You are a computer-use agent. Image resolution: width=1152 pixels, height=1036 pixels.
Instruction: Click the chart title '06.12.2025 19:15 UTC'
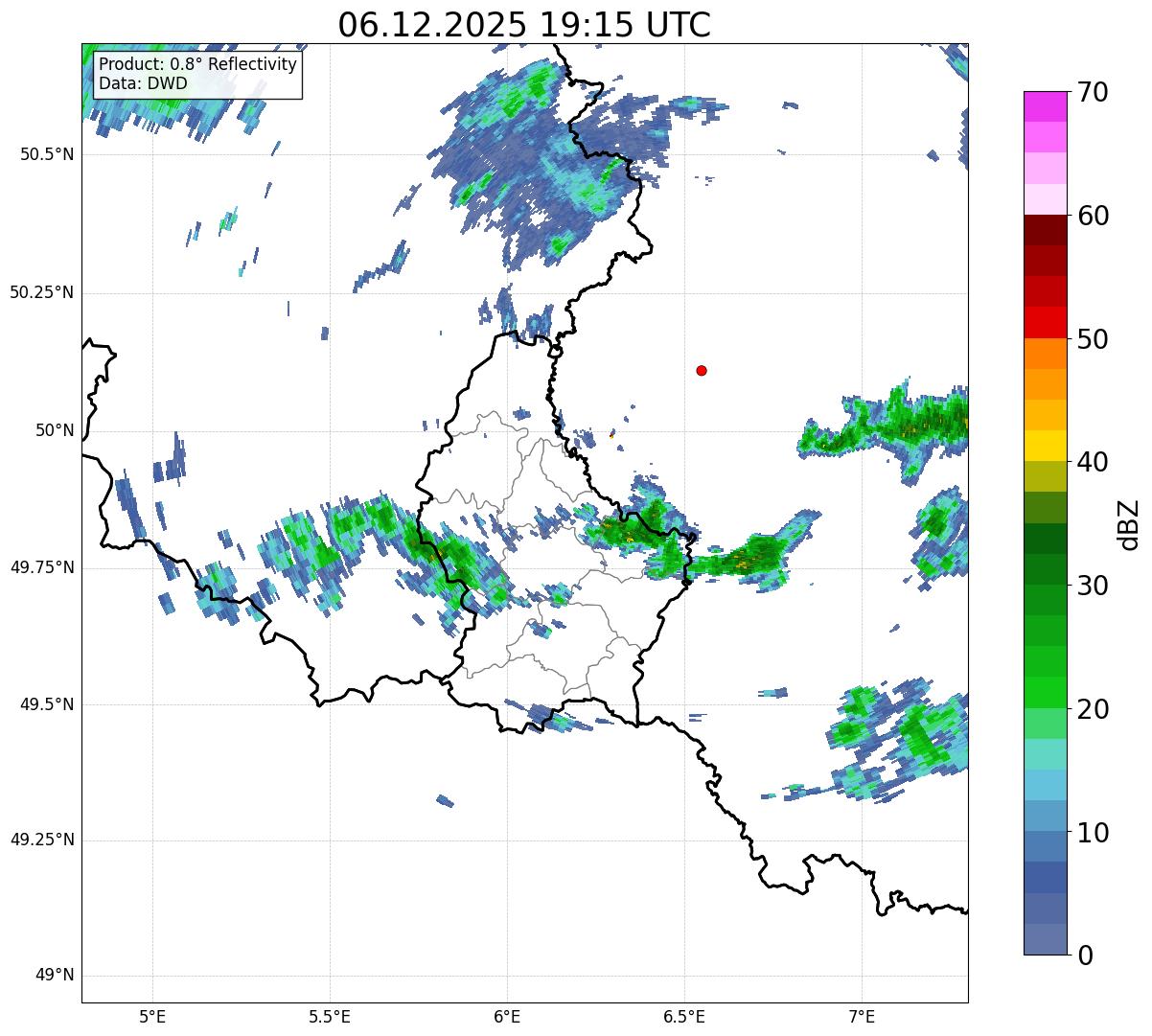524,24
